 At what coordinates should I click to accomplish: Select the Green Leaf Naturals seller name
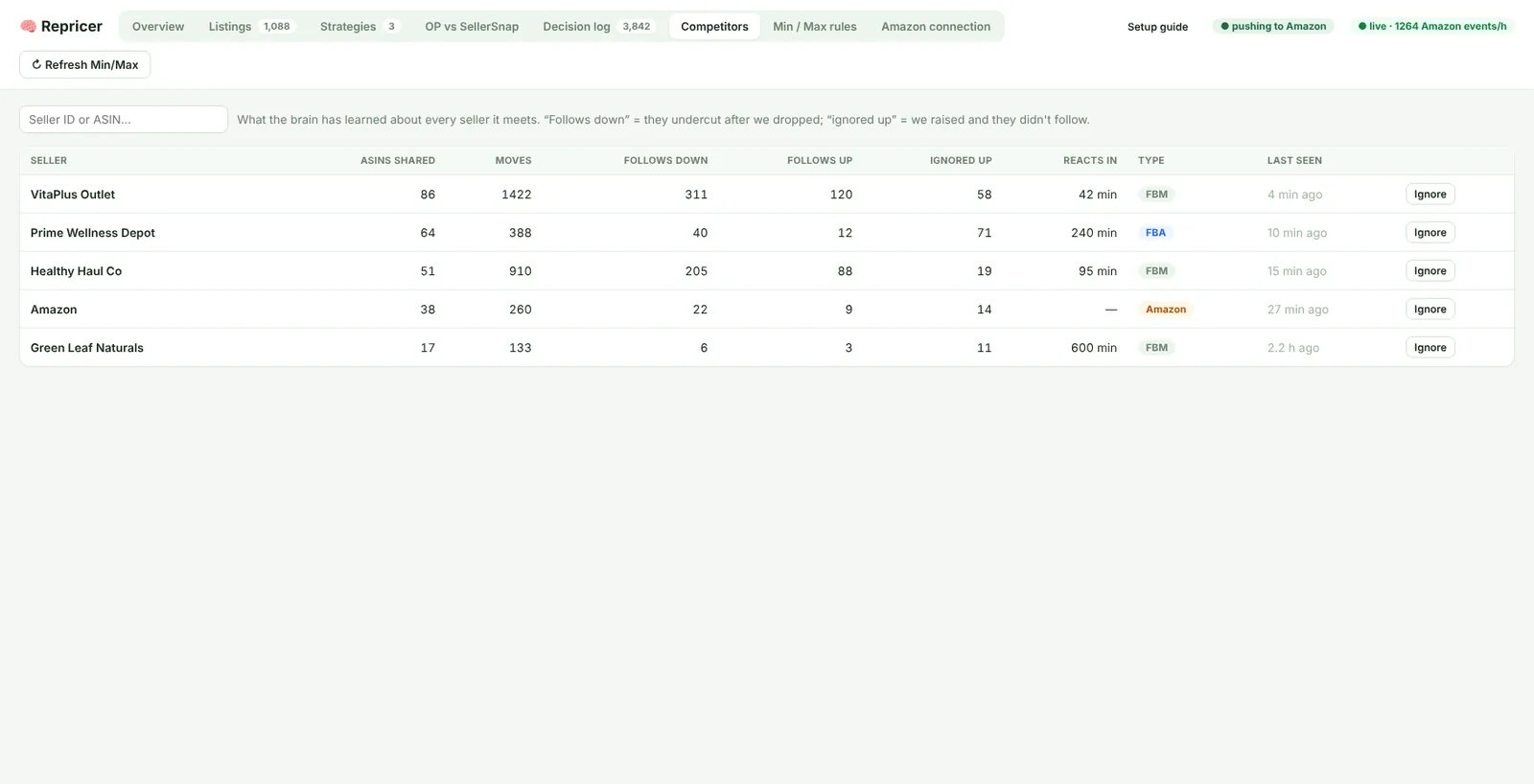[x=87, y=347]
